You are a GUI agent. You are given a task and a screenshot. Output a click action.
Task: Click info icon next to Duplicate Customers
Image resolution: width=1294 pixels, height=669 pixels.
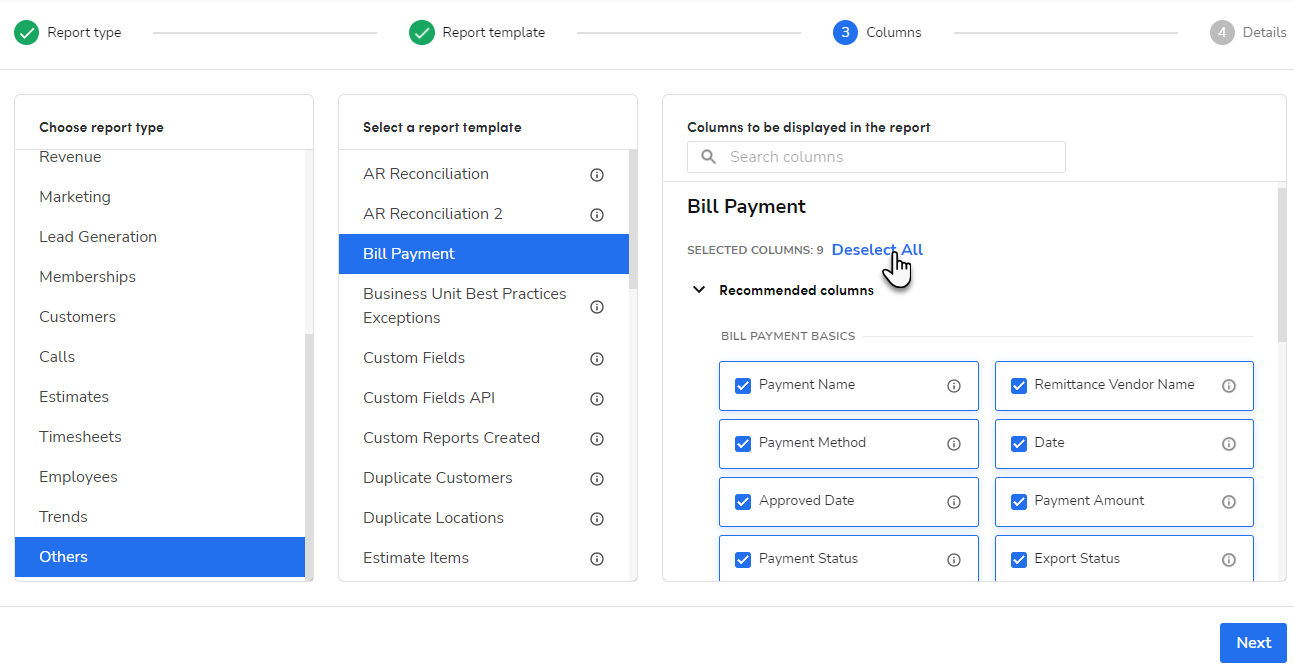(597, 479)
